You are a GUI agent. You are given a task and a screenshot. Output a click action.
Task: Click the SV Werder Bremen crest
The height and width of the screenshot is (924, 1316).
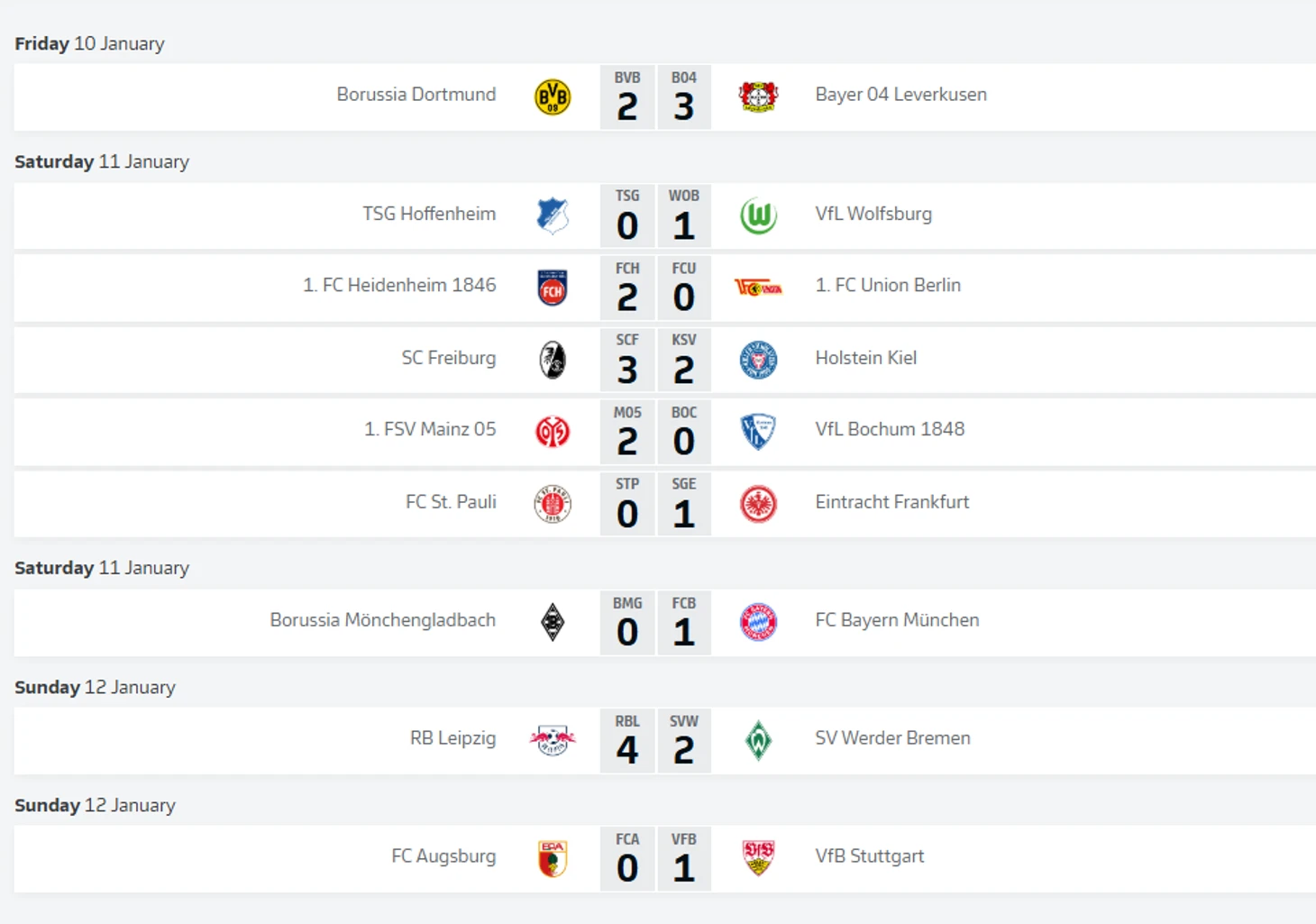click(758, 740)
